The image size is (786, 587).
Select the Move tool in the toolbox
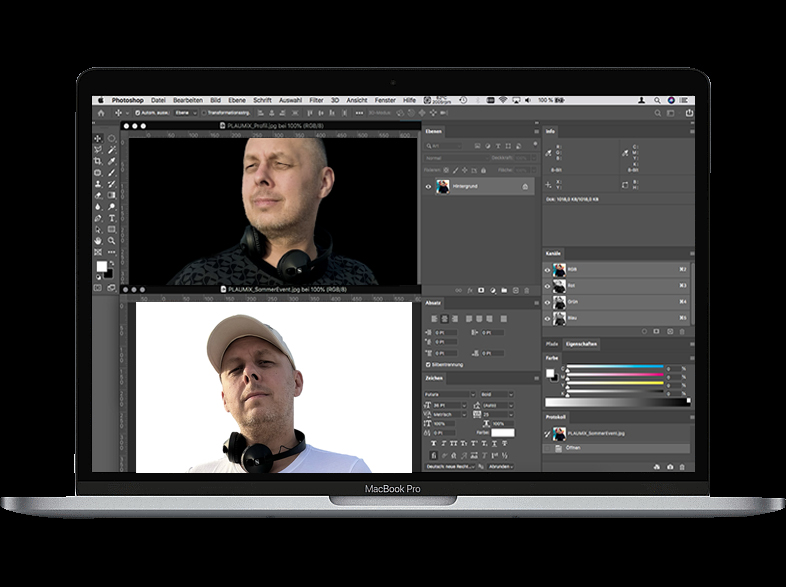tap(98, 138)
